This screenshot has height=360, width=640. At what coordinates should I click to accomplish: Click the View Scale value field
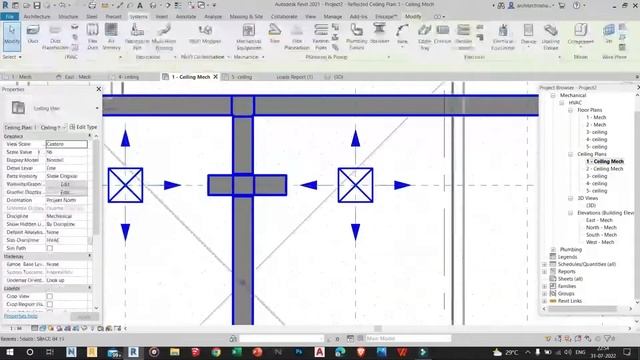click(66, 144)
